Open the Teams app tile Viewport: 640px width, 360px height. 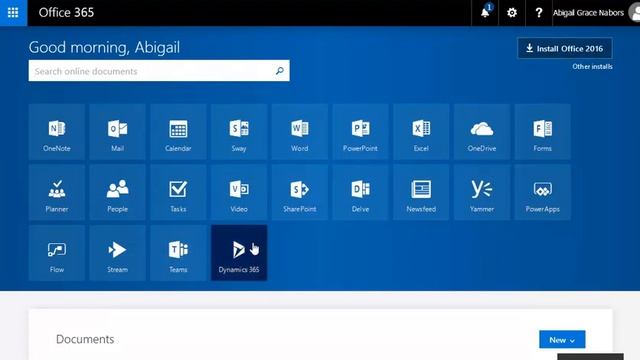pos(178,253)
